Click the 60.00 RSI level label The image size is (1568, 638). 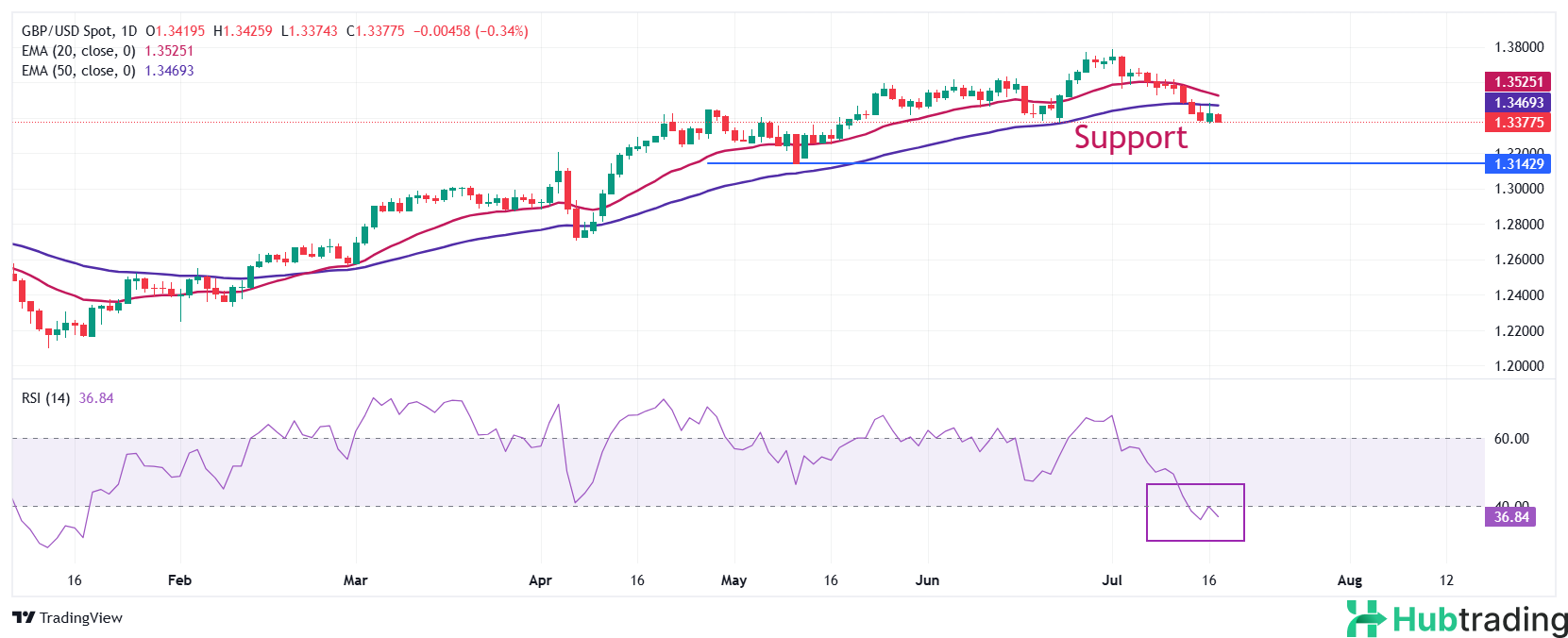[x=1511, y=439]
